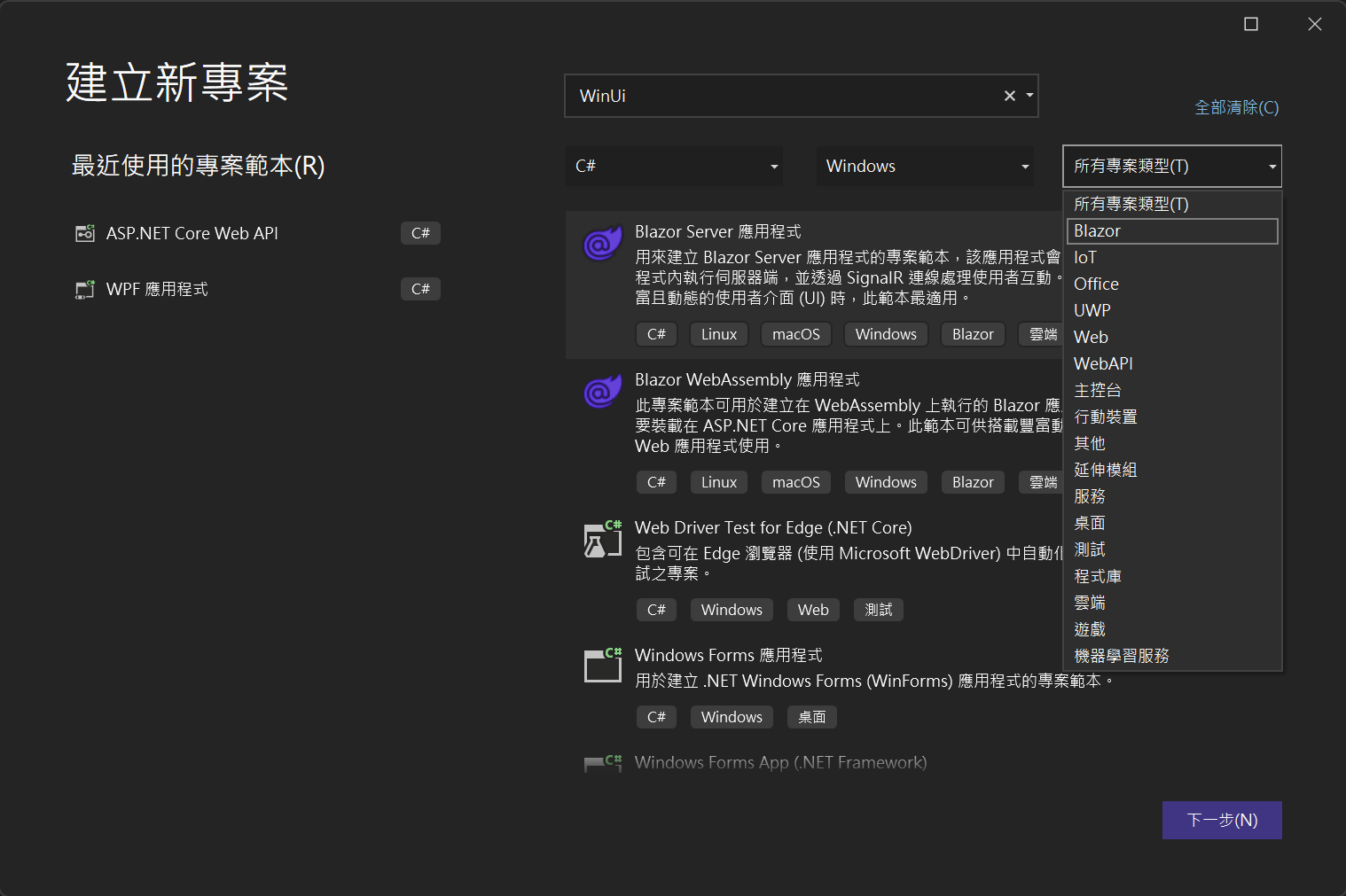Click Blazor tag under Blazor Server

[x=973, y=334]
